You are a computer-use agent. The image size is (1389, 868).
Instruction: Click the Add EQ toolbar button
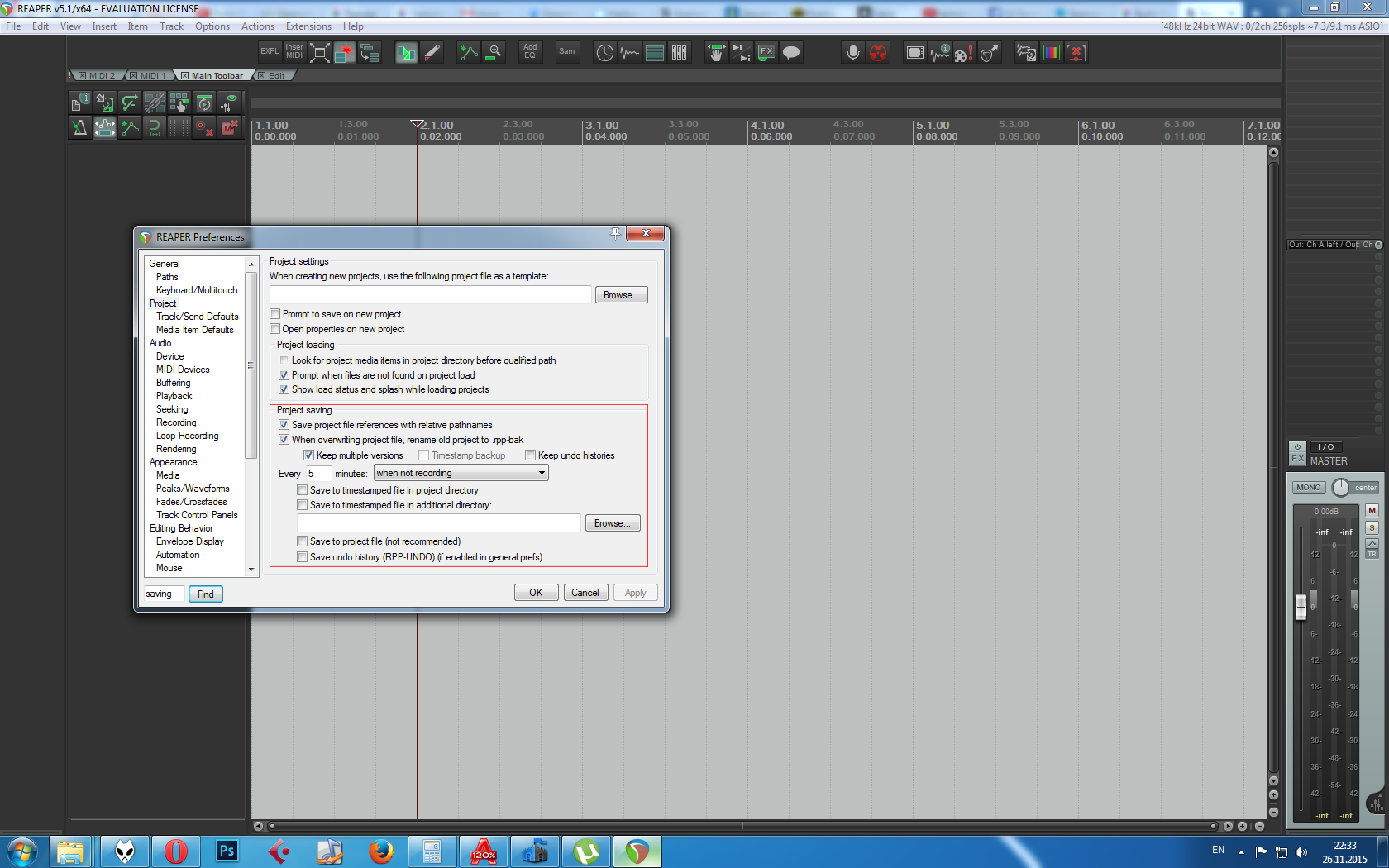tap(530, 52)
